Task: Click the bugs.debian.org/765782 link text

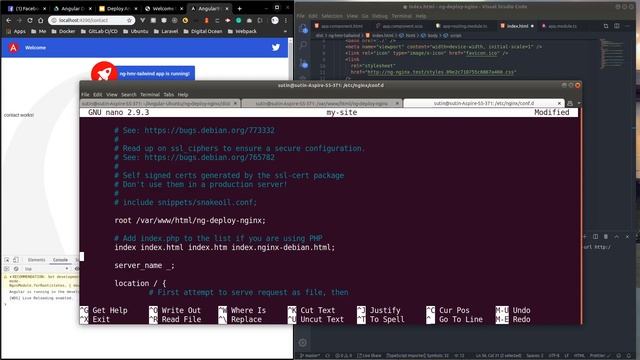Action: click(209, 158)
